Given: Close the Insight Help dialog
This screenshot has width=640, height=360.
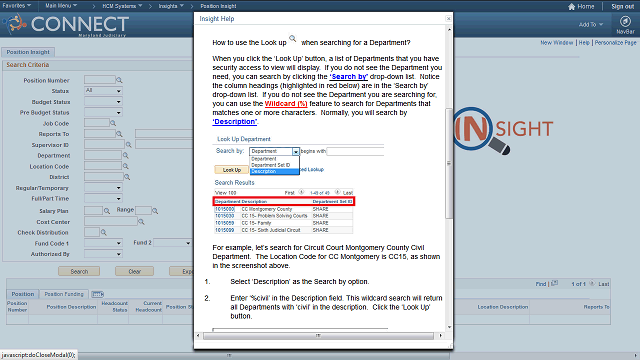Looking at the screenshot, I should tap(448, 18).
